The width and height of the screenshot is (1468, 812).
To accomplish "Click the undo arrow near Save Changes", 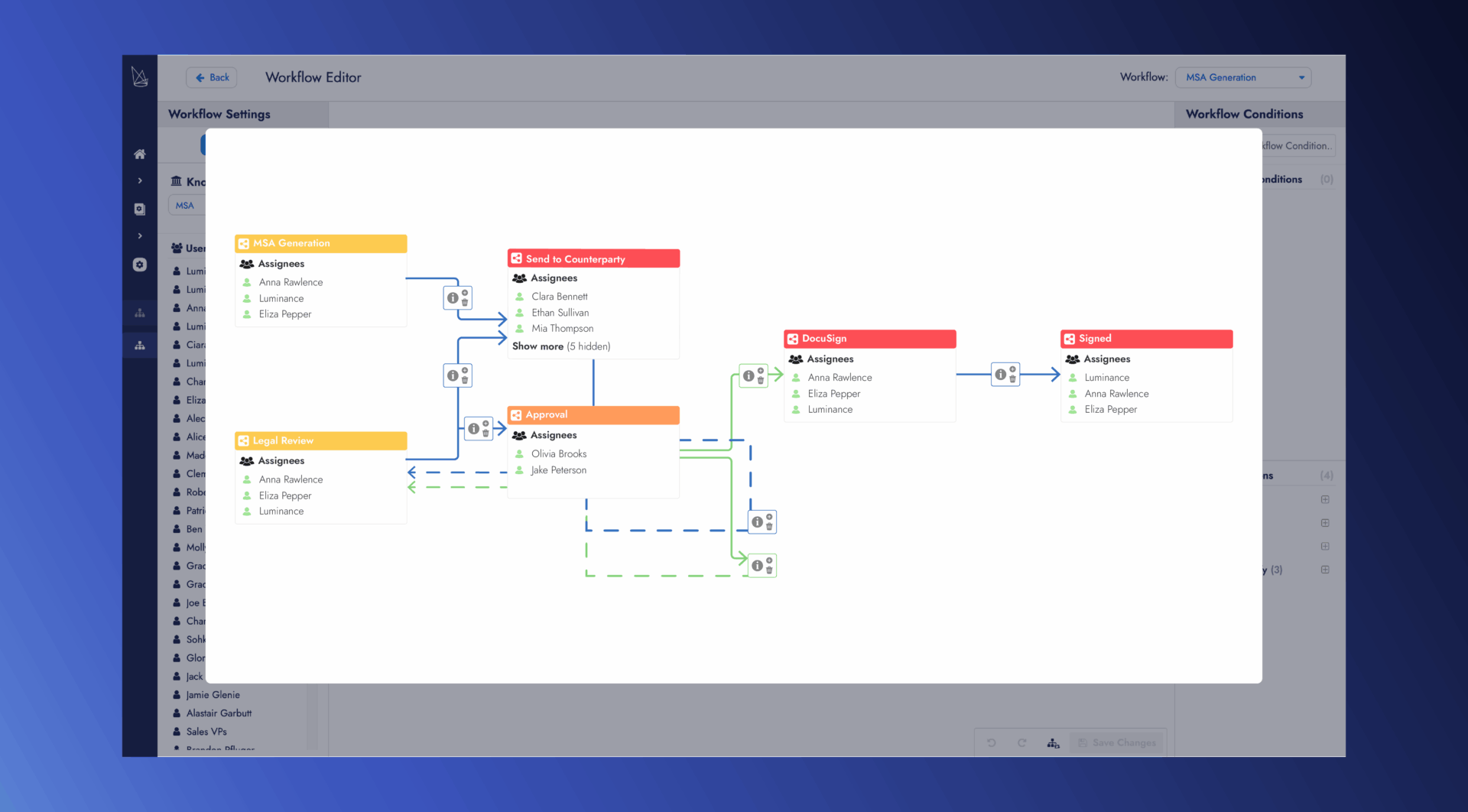I will click(x=992, y=742).
